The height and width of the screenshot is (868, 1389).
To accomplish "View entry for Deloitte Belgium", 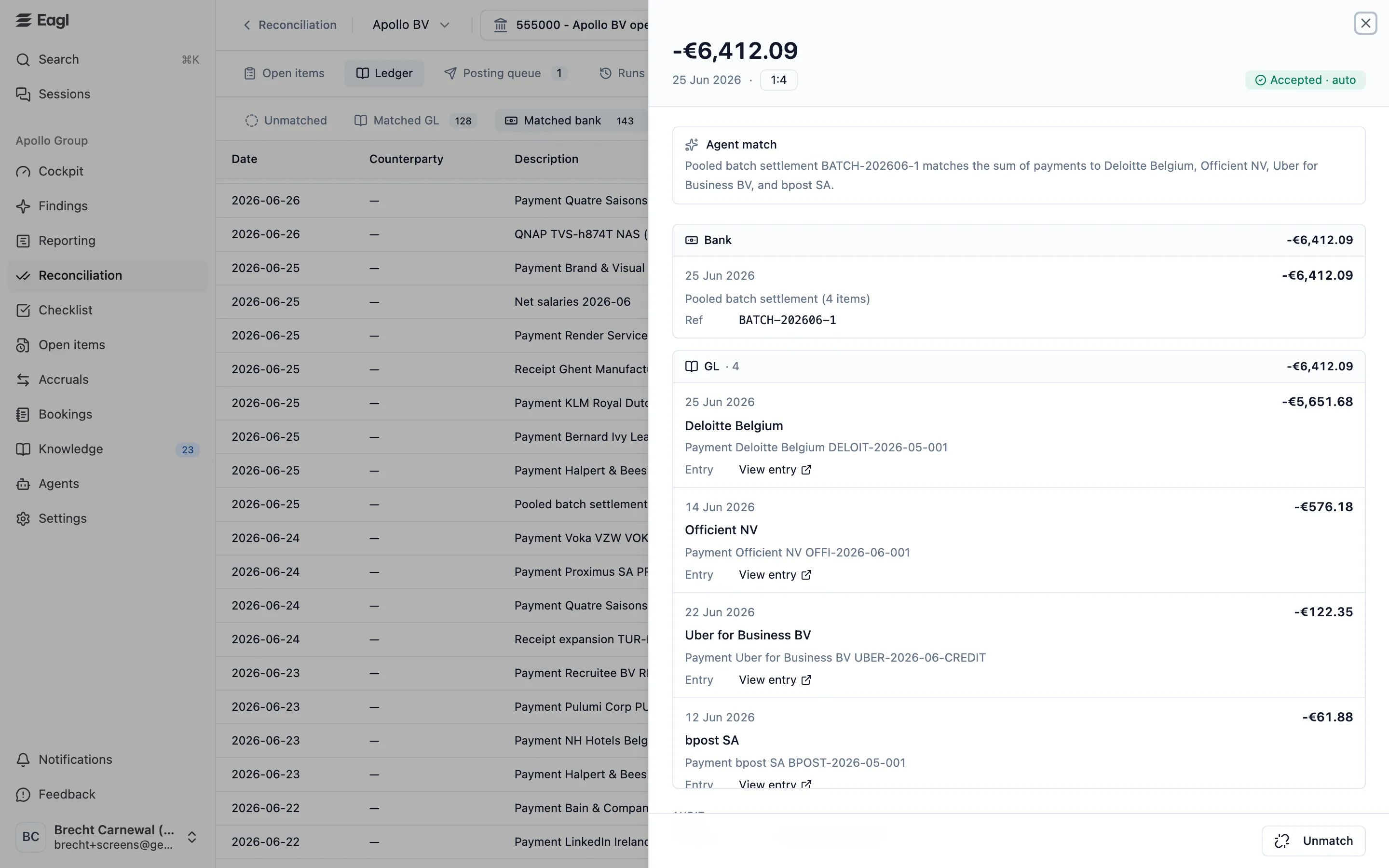I will tap(775, 470).
